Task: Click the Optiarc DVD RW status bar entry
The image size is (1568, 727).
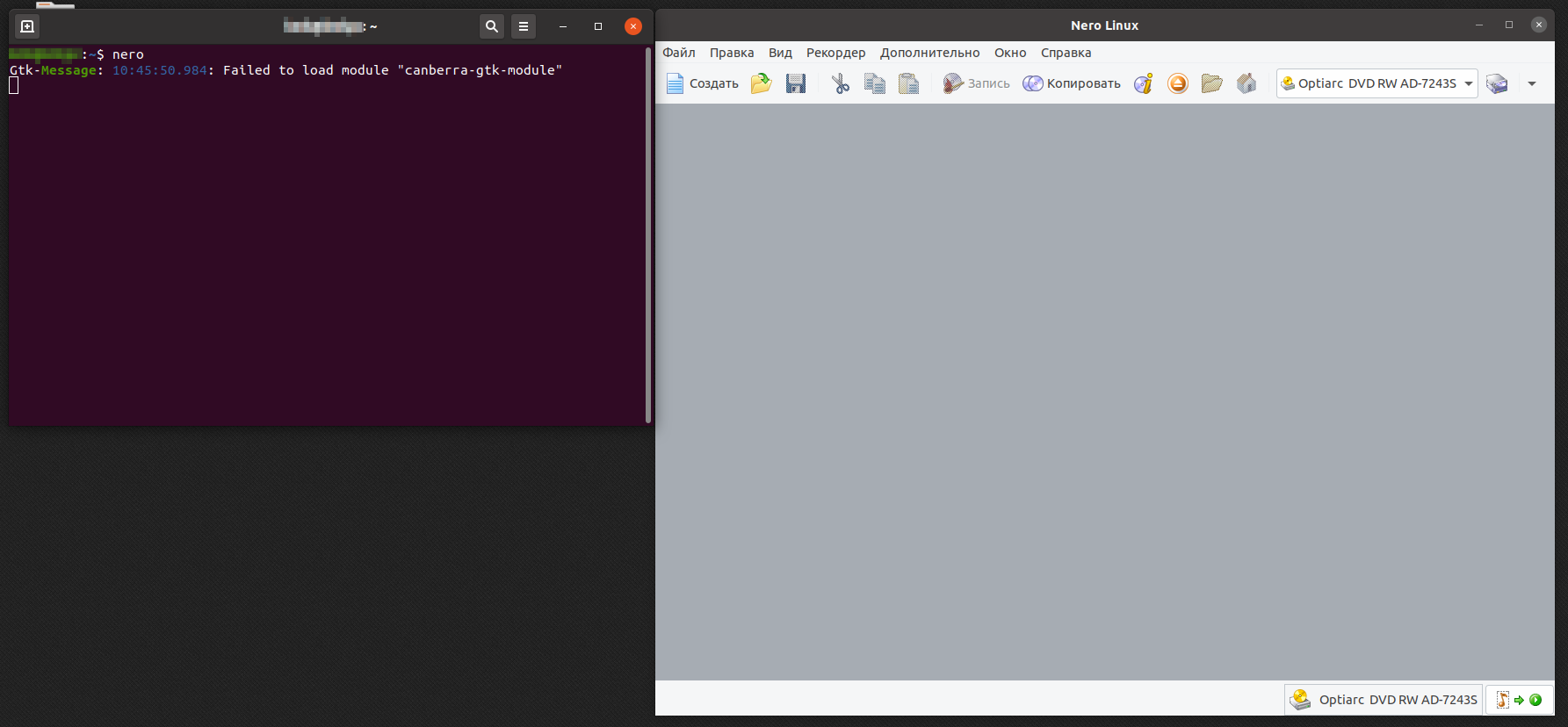Action: (1384, 700)
